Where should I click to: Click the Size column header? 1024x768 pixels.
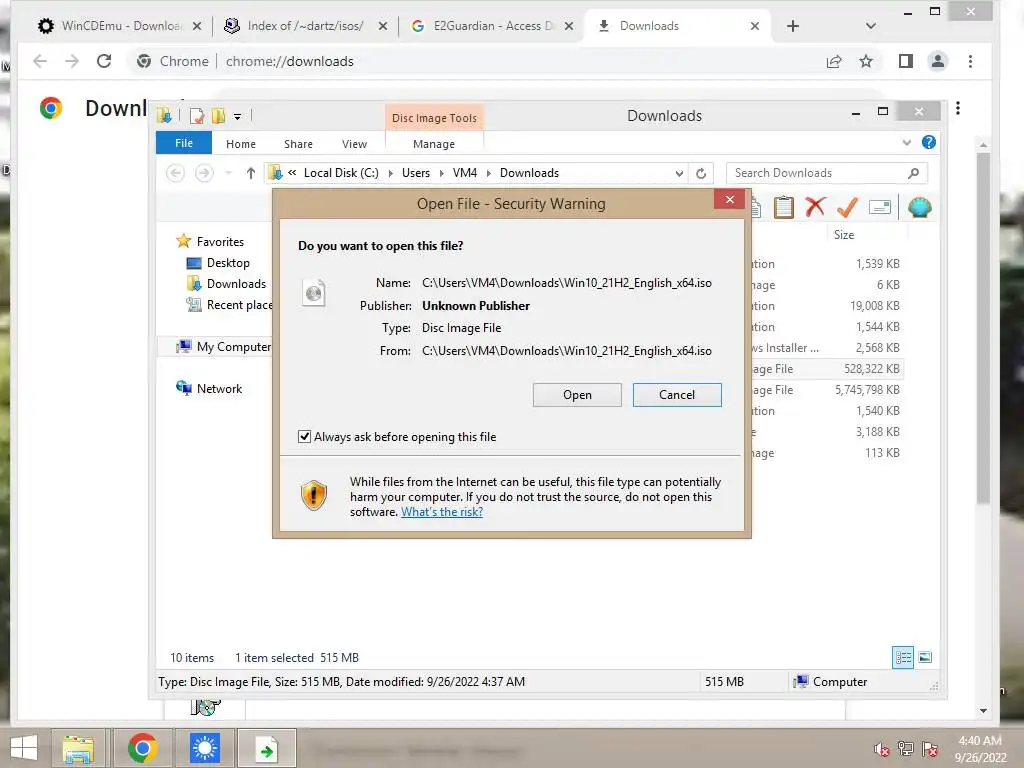coord(843,234)
